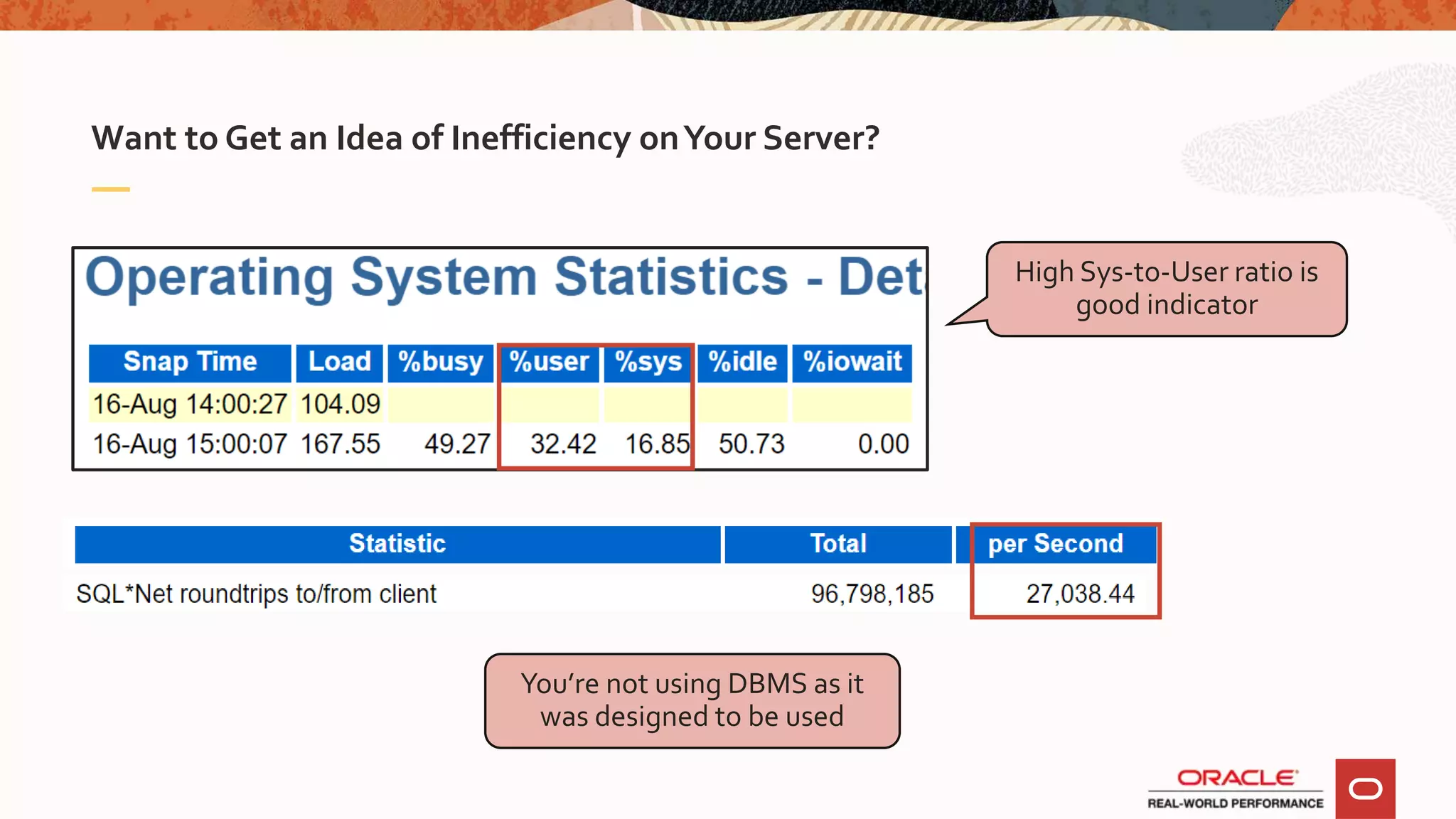The height and width of the screenshot is (819, 1456).
Task: Select the Statistic column header
Action: pyautogui.click(x=397, y=545)
